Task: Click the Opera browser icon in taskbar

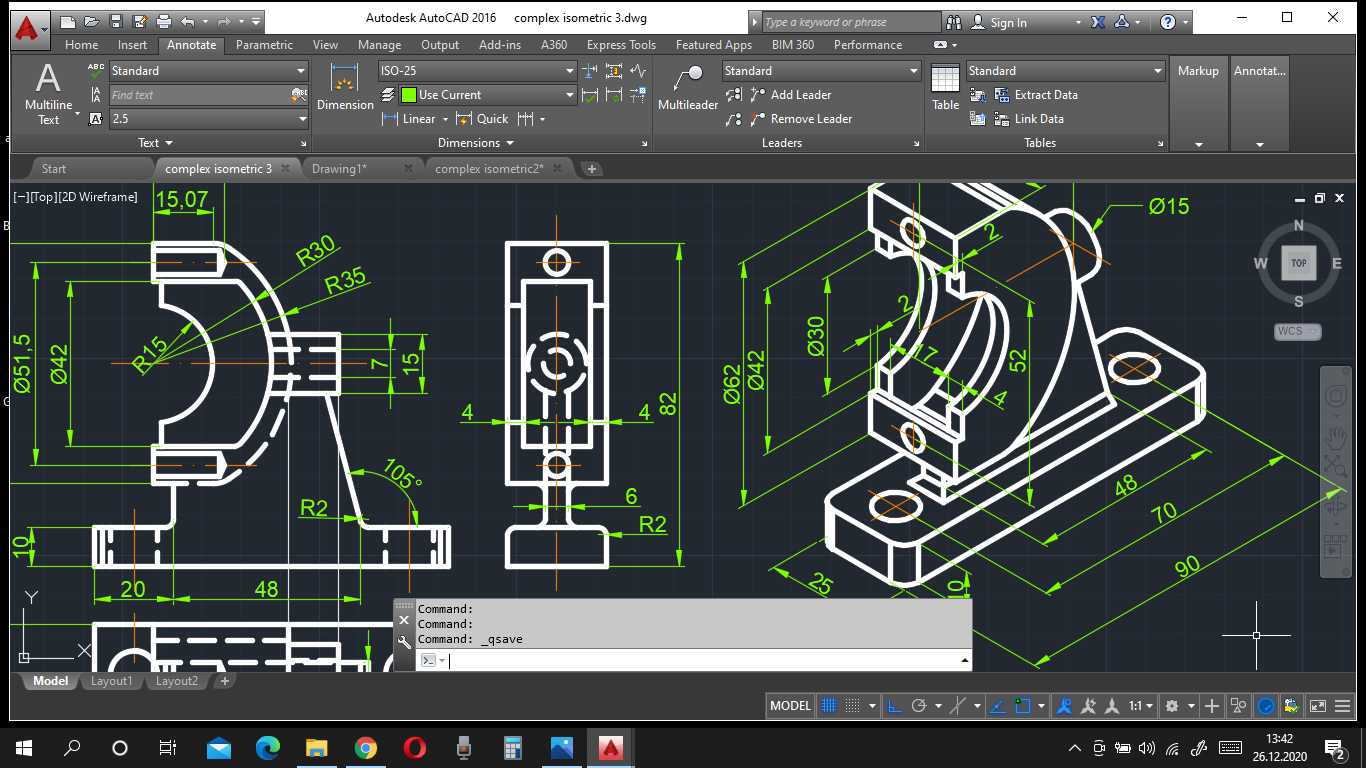Action: 414,747
